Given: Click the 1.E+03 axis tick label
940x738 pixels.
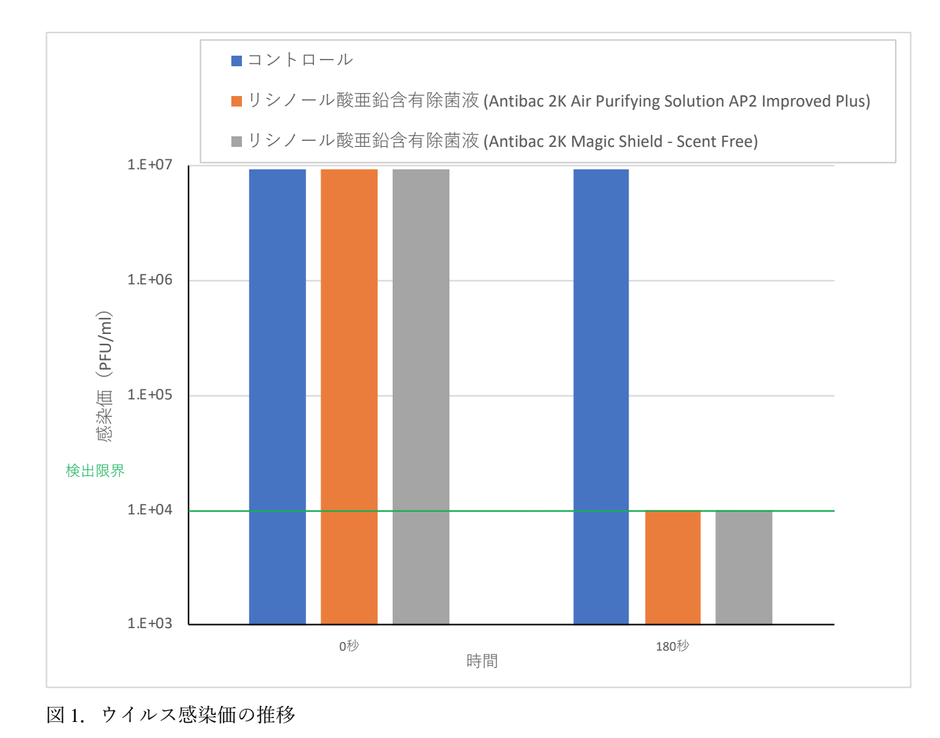Looking at the screenshot, I should point(152,623).
